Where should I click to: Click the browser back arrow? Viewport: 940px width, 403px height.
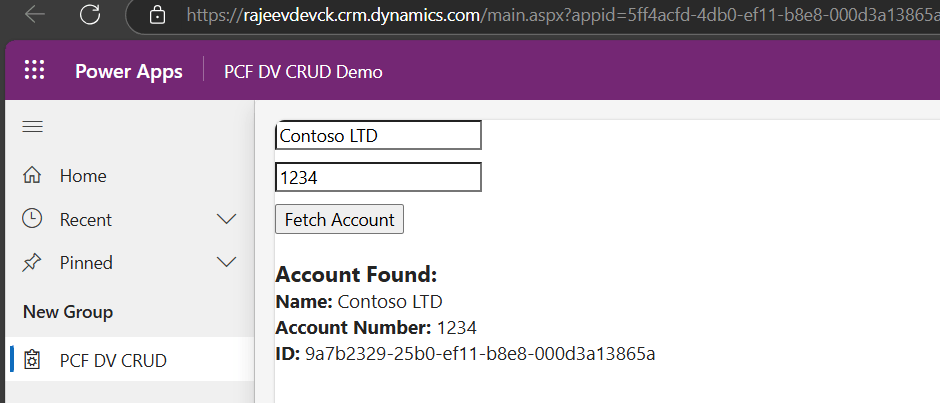34,14
